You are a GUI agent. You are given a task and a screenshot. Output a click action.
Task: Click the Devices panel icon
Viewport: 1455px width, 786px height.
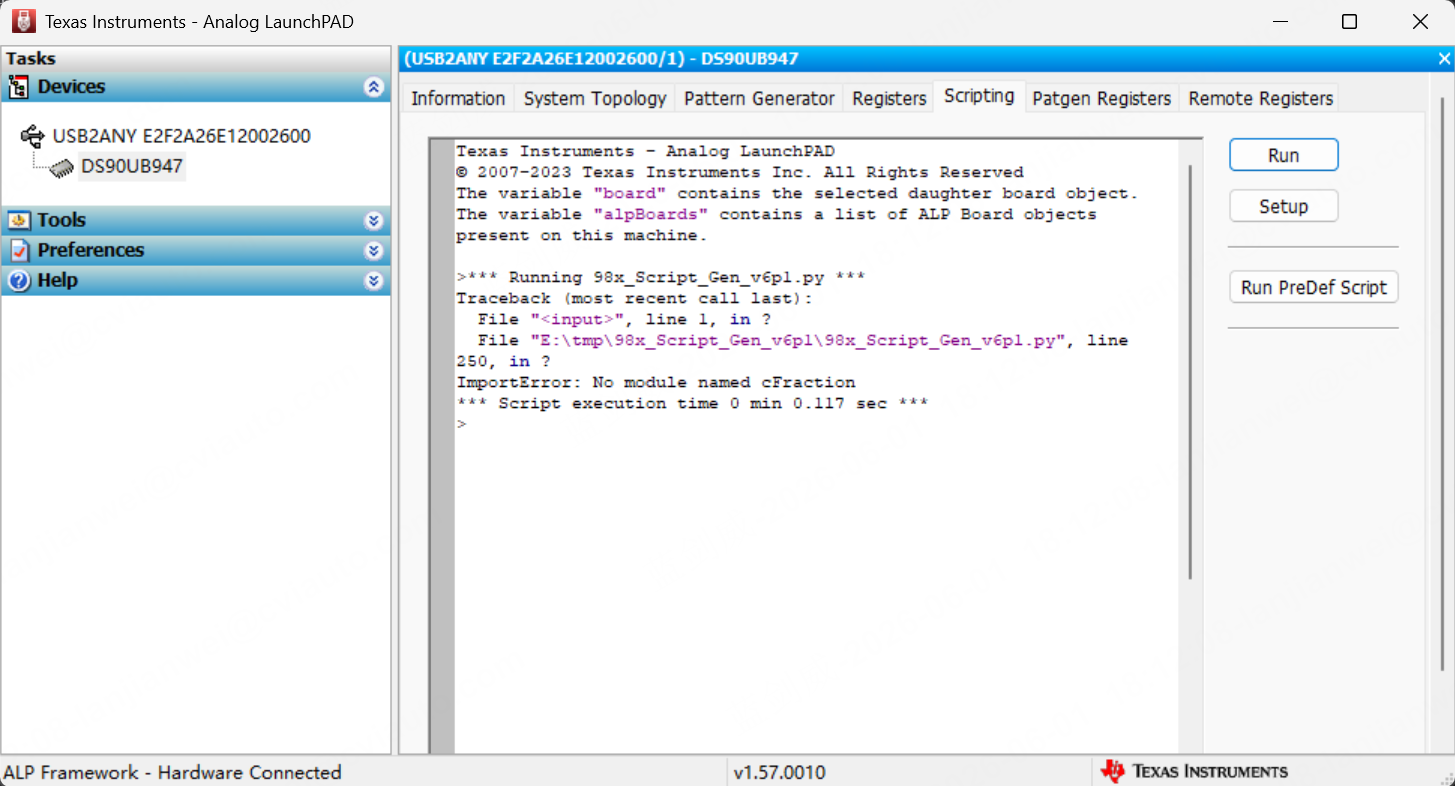point(19,87)
